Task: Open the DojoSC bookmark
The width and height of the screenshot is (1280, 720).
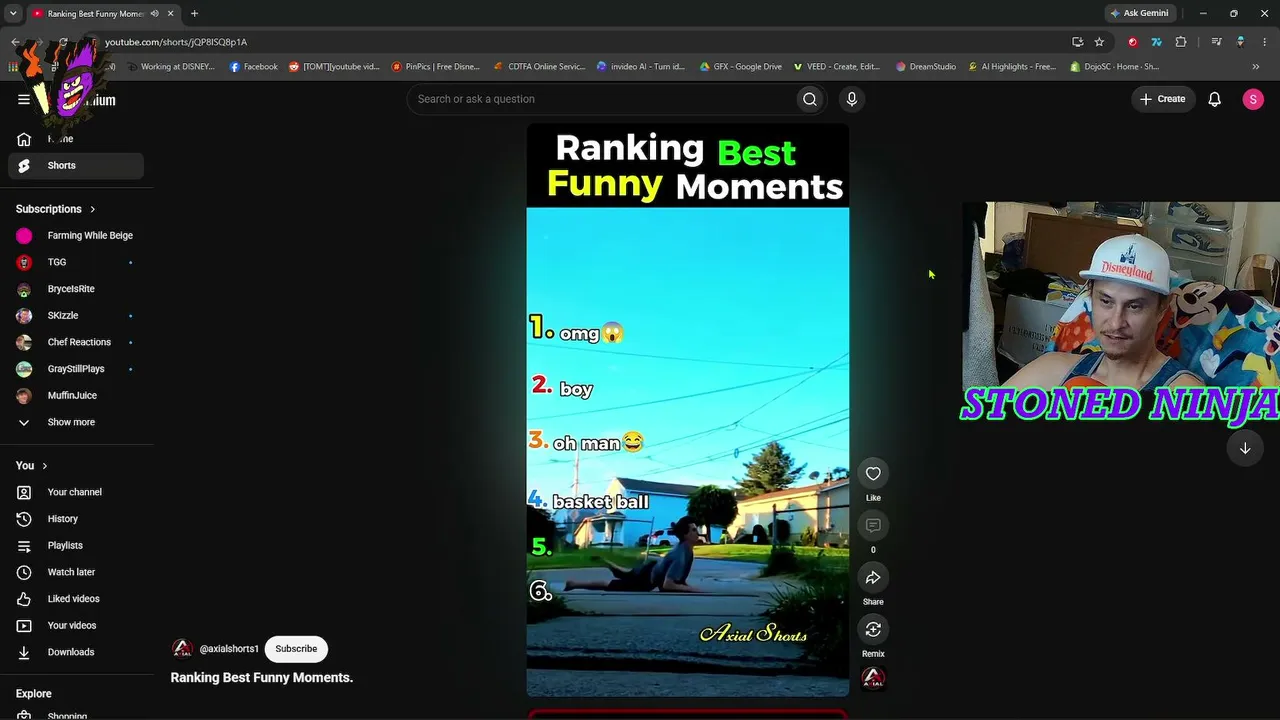Action: pos(1114,67)
